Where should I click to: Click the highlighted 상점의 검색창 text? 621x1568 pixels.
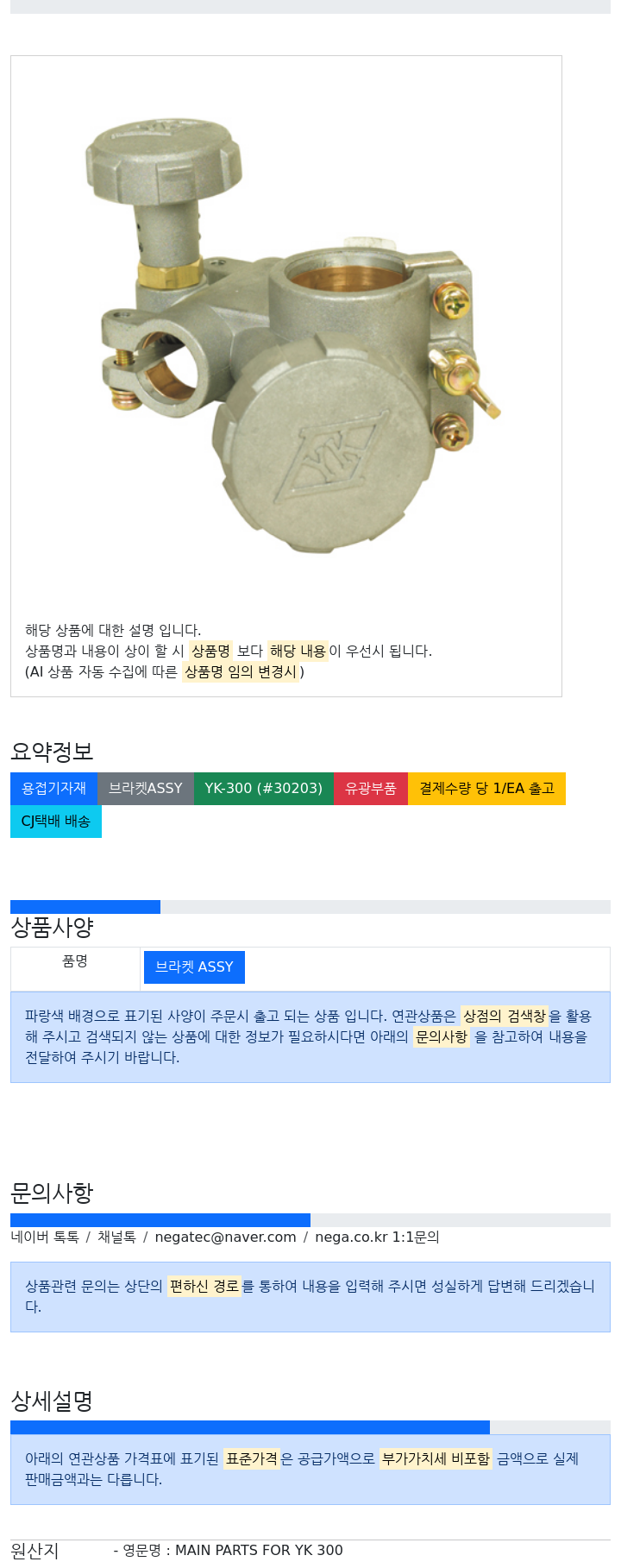[505, 1016]
